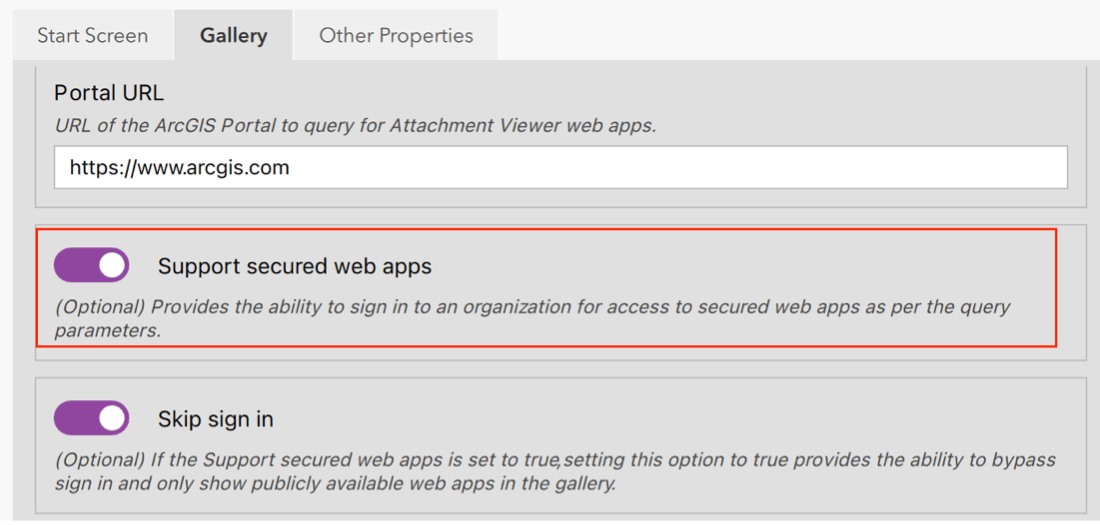Click the purple track of Support secured web apps switch
The image size is (1100, 525).
pos(72,266)
